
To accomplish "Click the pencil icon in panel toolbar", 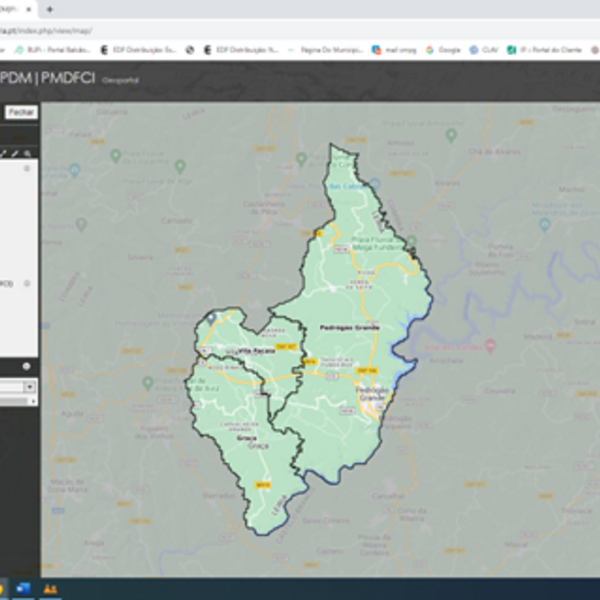I will pyautogui.click(x=15, y=153).
